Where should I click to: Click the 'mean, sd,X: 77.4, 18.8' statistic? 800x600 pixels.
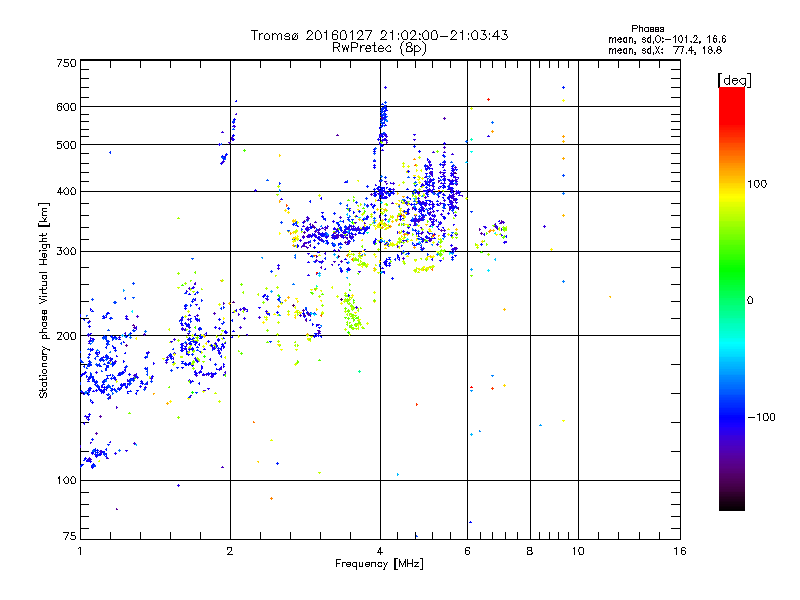665,50
